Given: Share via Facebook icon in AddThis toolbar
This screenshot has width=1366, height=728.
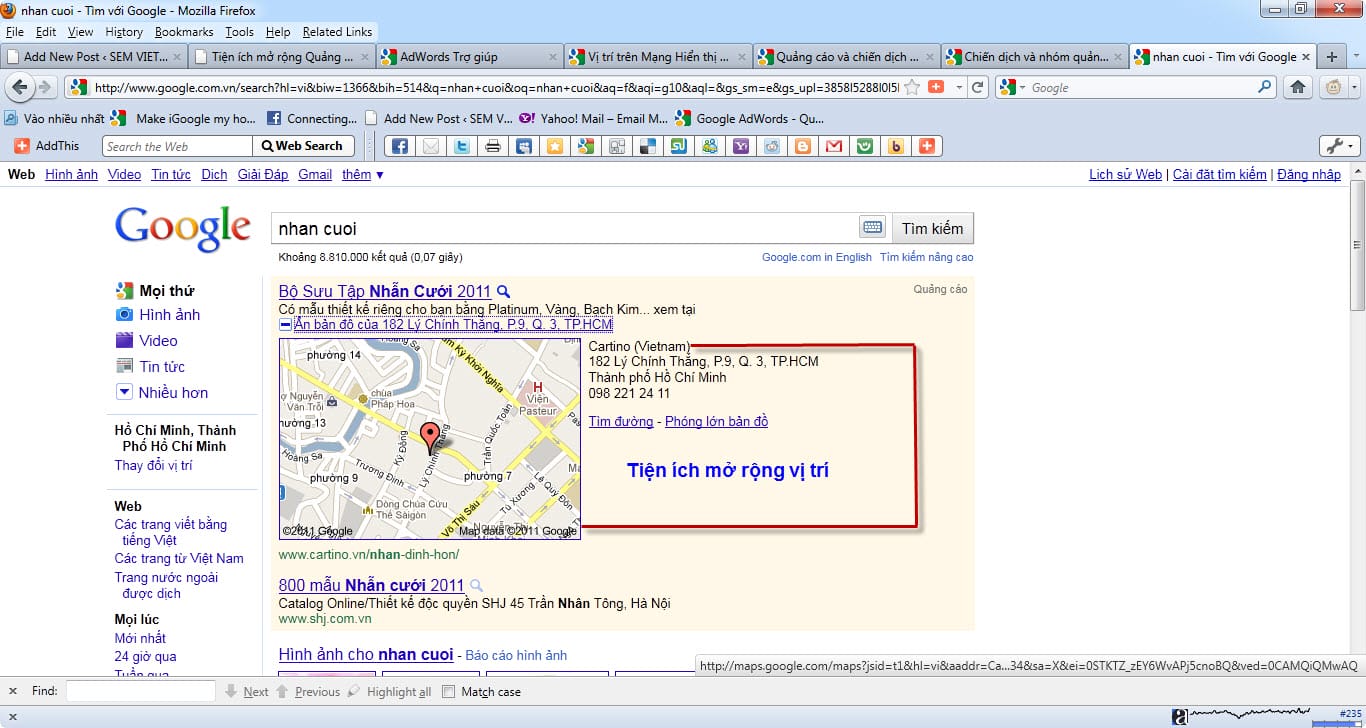Looking at the screenshot, I should coord(399,146).
